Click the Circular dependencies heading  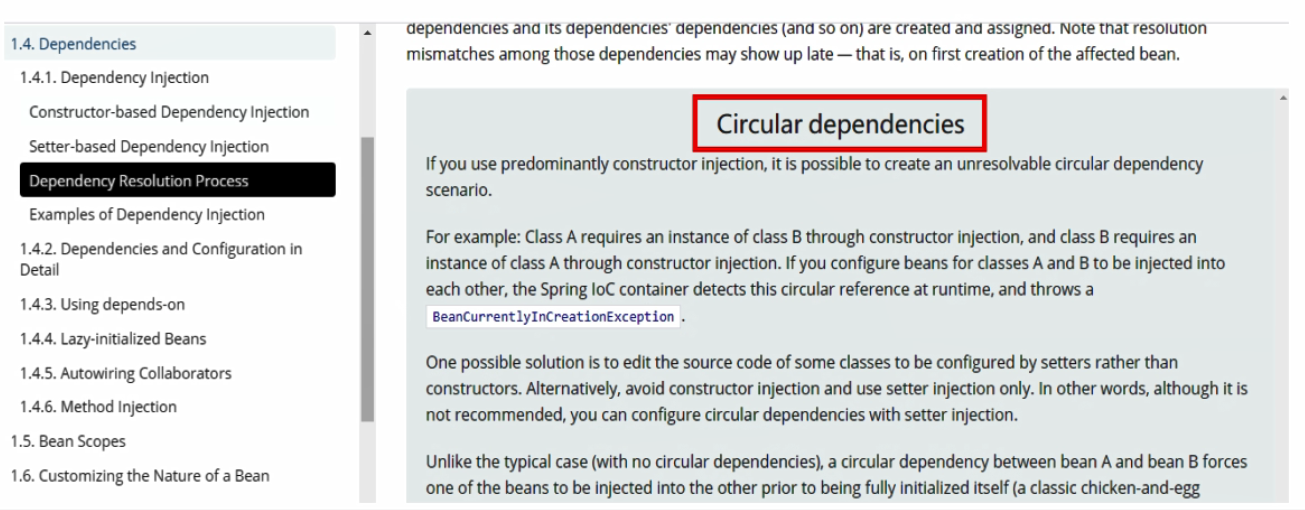pos(840,124)
